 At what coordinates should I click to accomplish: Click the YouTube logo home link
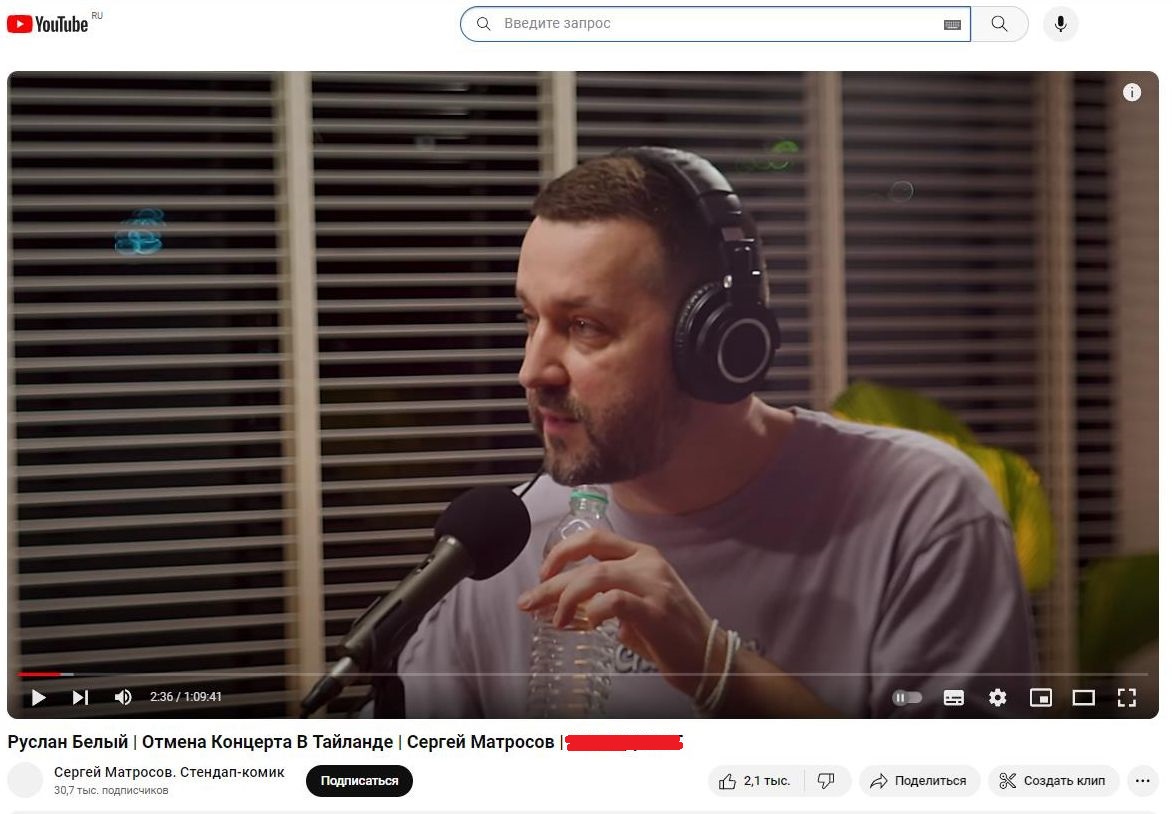(48, 24)
